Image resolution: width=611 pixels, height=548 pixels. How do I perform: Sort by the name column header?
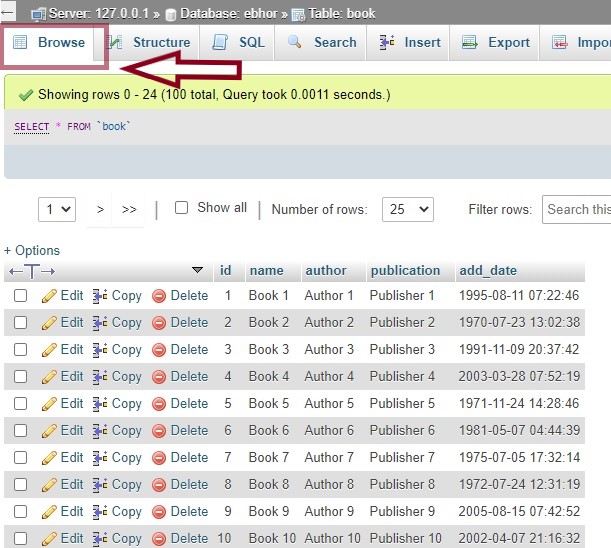pyautogui.click(x=267, y=270)
